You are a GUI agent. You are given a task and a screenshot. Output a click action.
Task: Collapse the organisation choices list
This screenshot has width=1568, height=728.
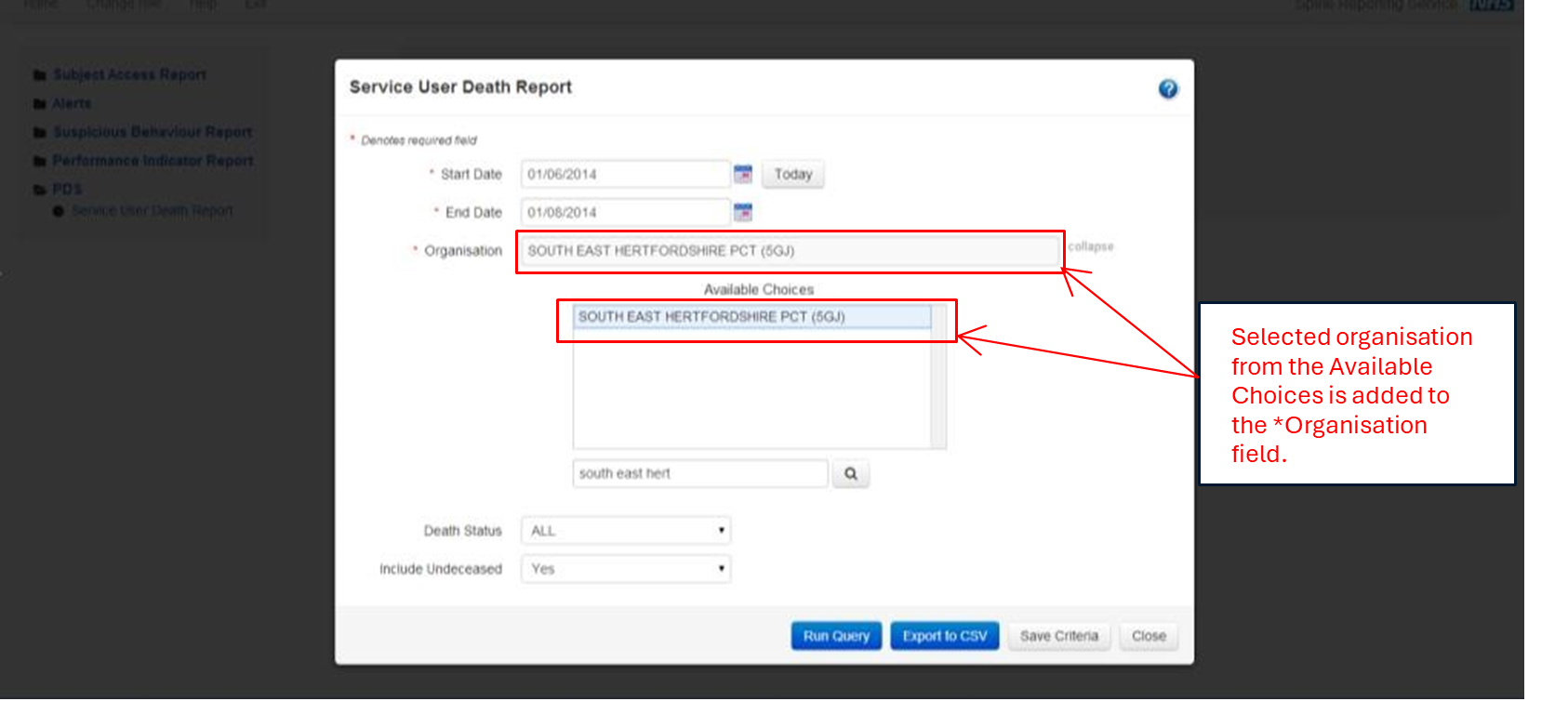click(1091, 246)
